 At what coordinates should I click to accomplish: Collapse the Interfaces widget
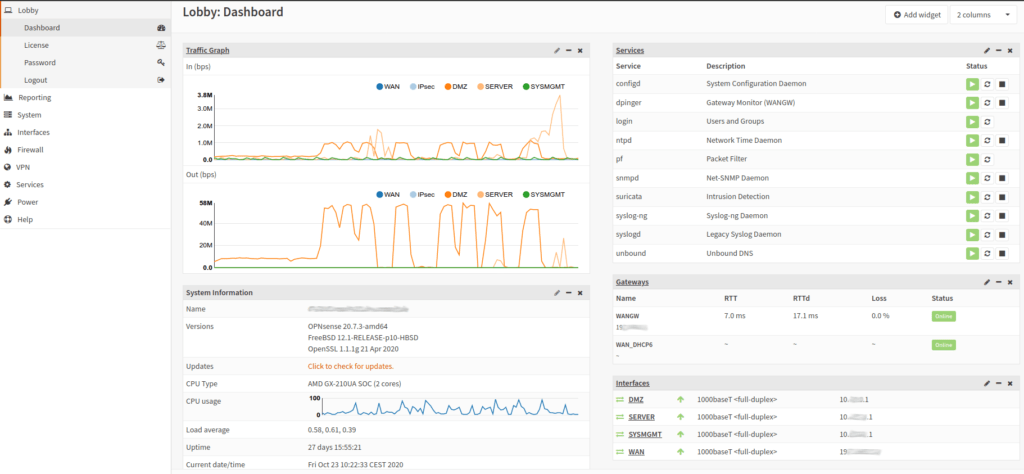(999, 383)
